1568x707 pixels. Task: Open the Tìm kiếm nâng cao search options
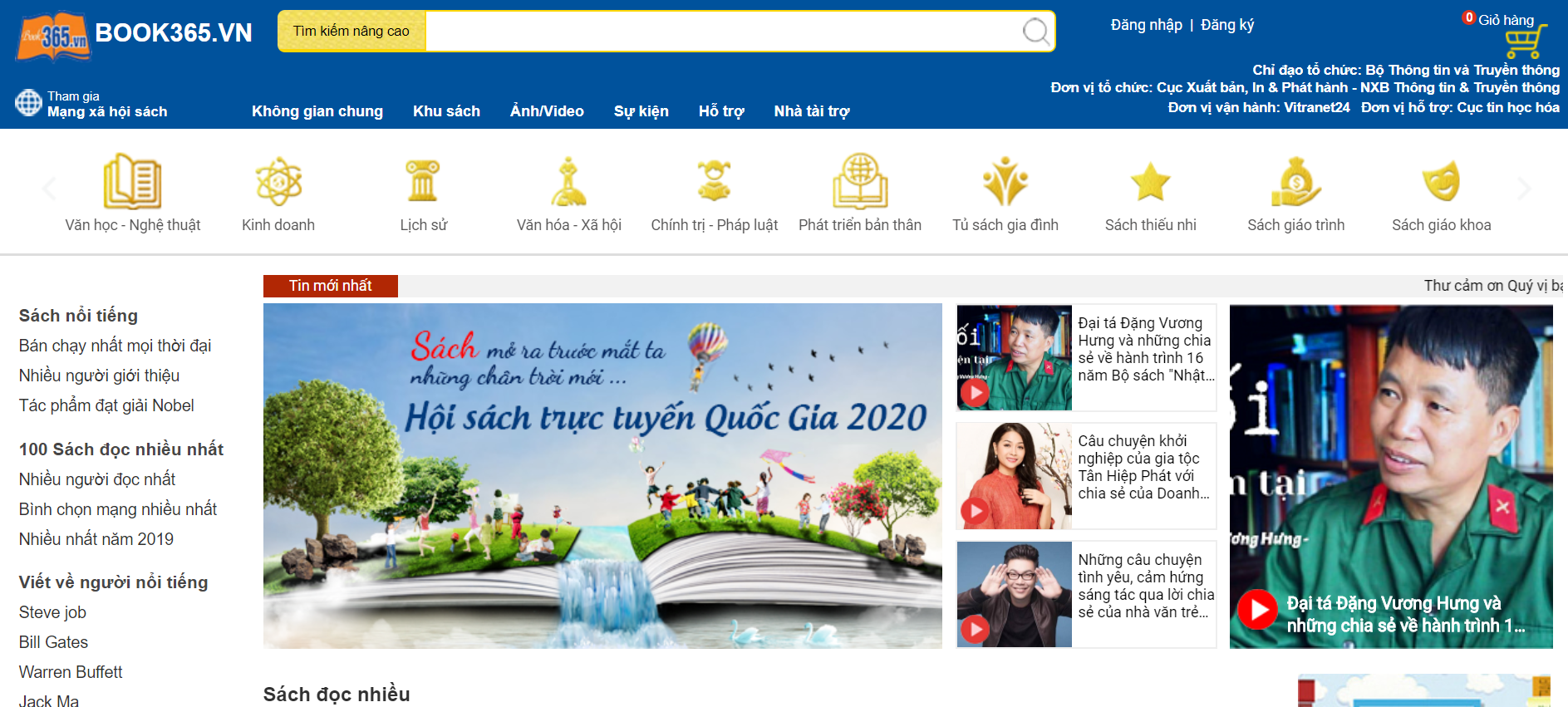point(351,32)
